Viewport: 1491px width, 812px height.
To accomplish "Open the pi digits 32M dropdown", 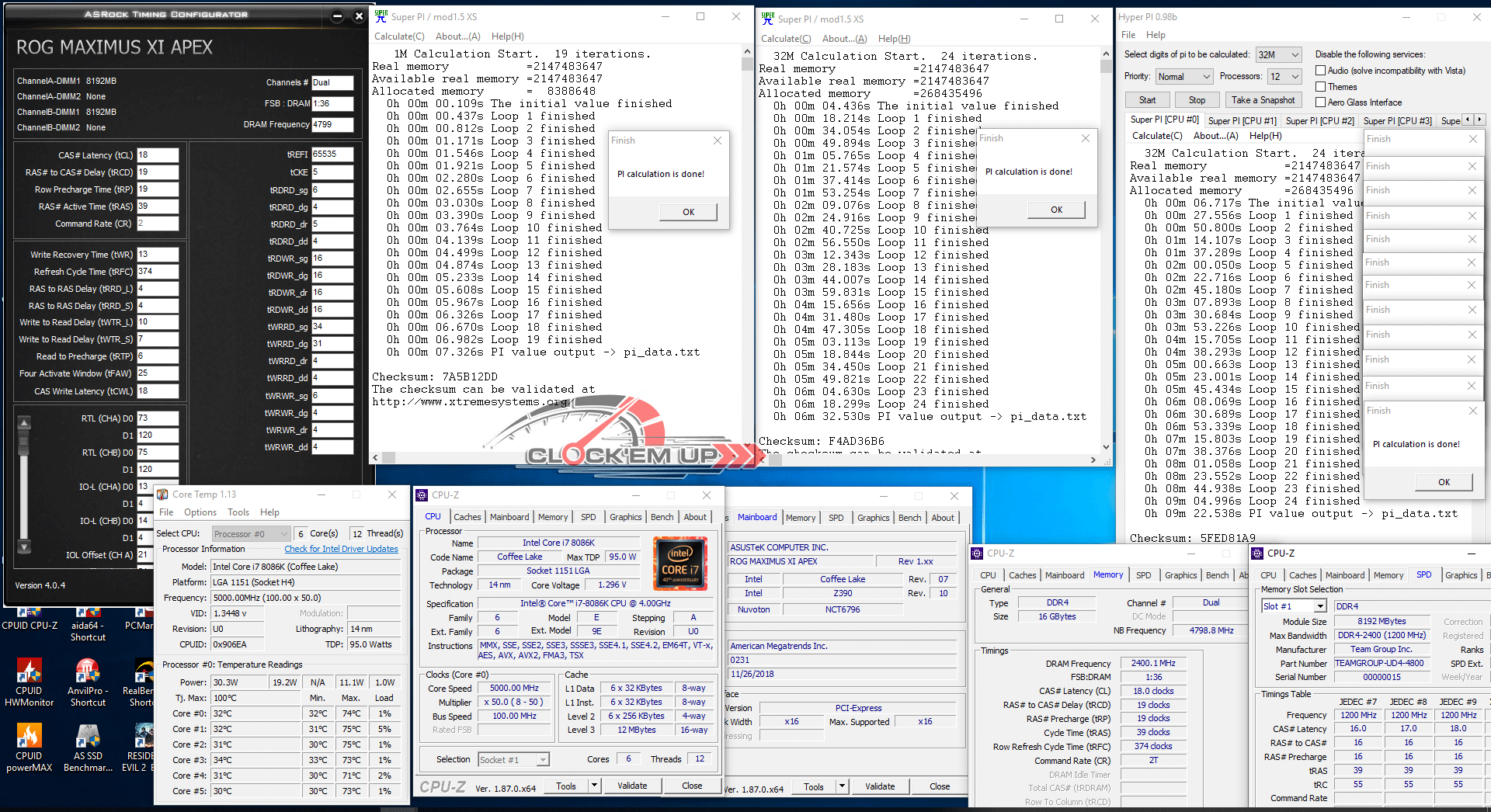I will click(1278, 54).
